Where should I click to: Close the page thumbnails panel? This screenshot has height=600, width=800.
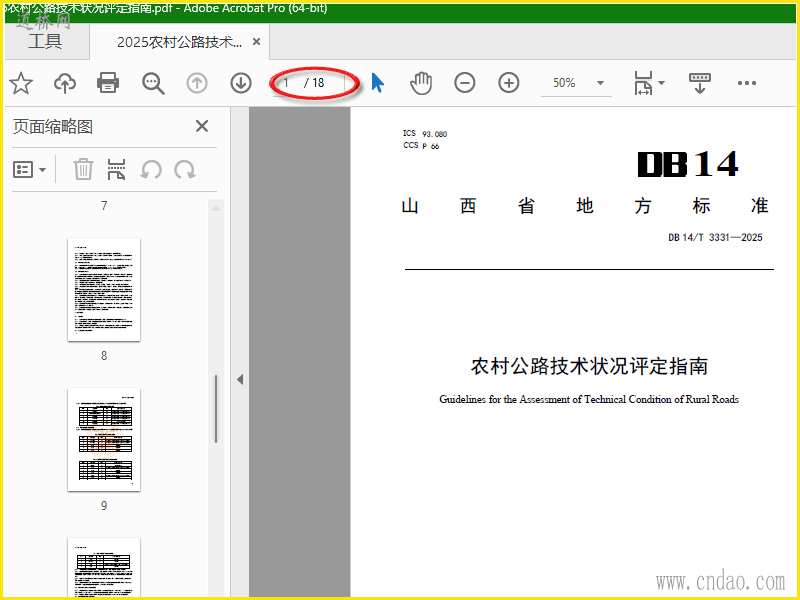[202, 126]
